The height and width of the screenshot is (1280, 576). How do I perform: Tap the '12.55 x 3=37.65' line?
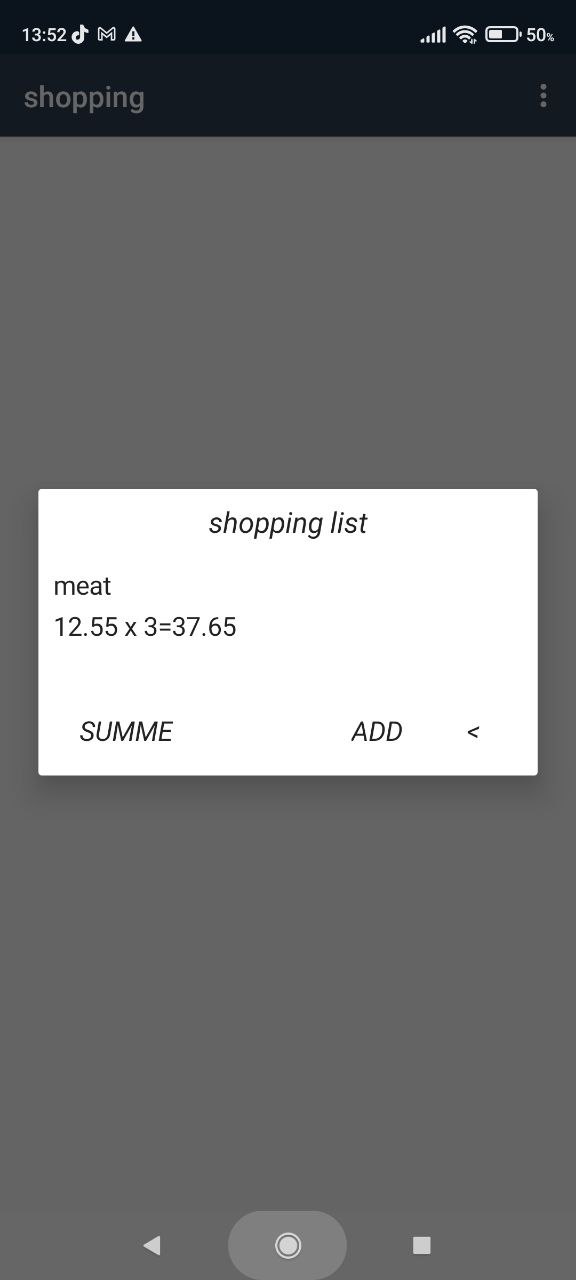pos(145,627)
